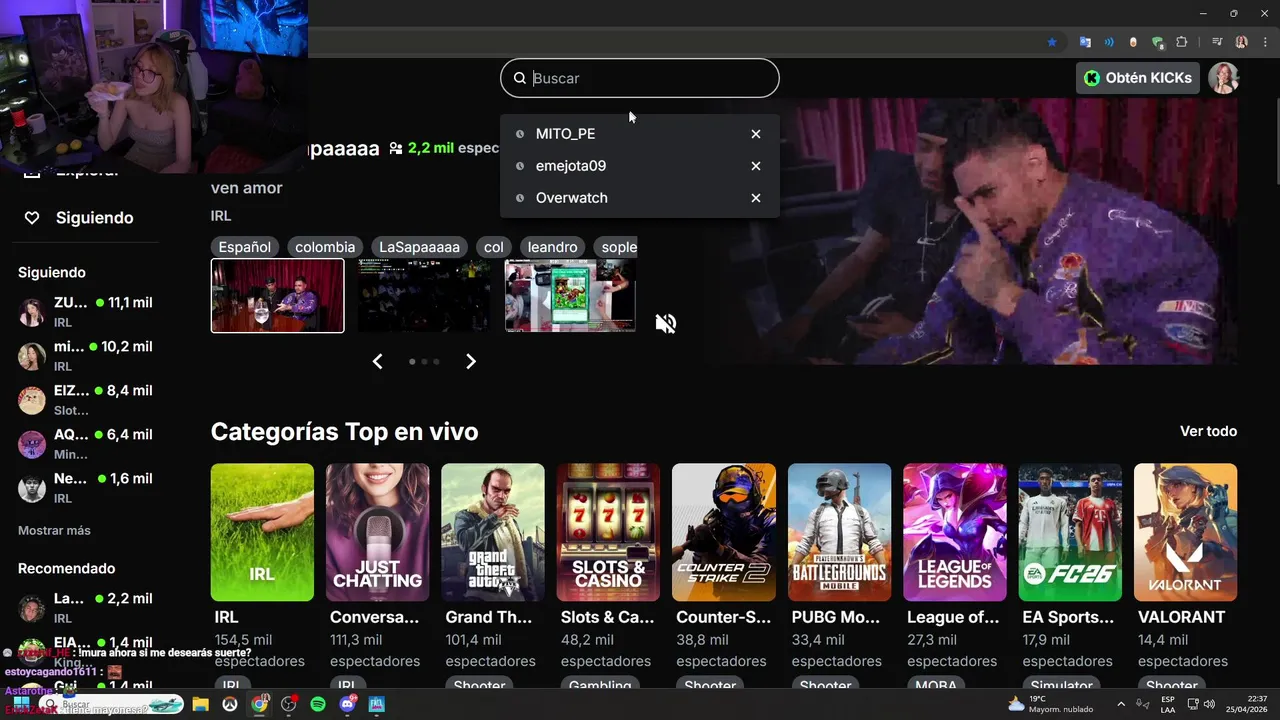Image resolution: width=1280 pixels, height=720 pixels.
Task: Expand Mostrar más in followed list
Action: 54,531
